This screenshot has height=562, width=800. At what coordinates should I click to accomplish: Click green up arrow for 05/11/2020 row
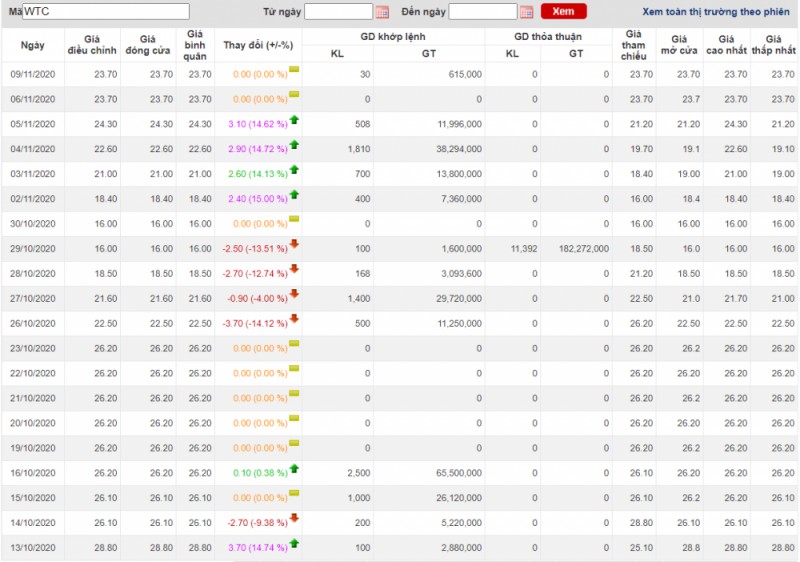pos(294,120)
